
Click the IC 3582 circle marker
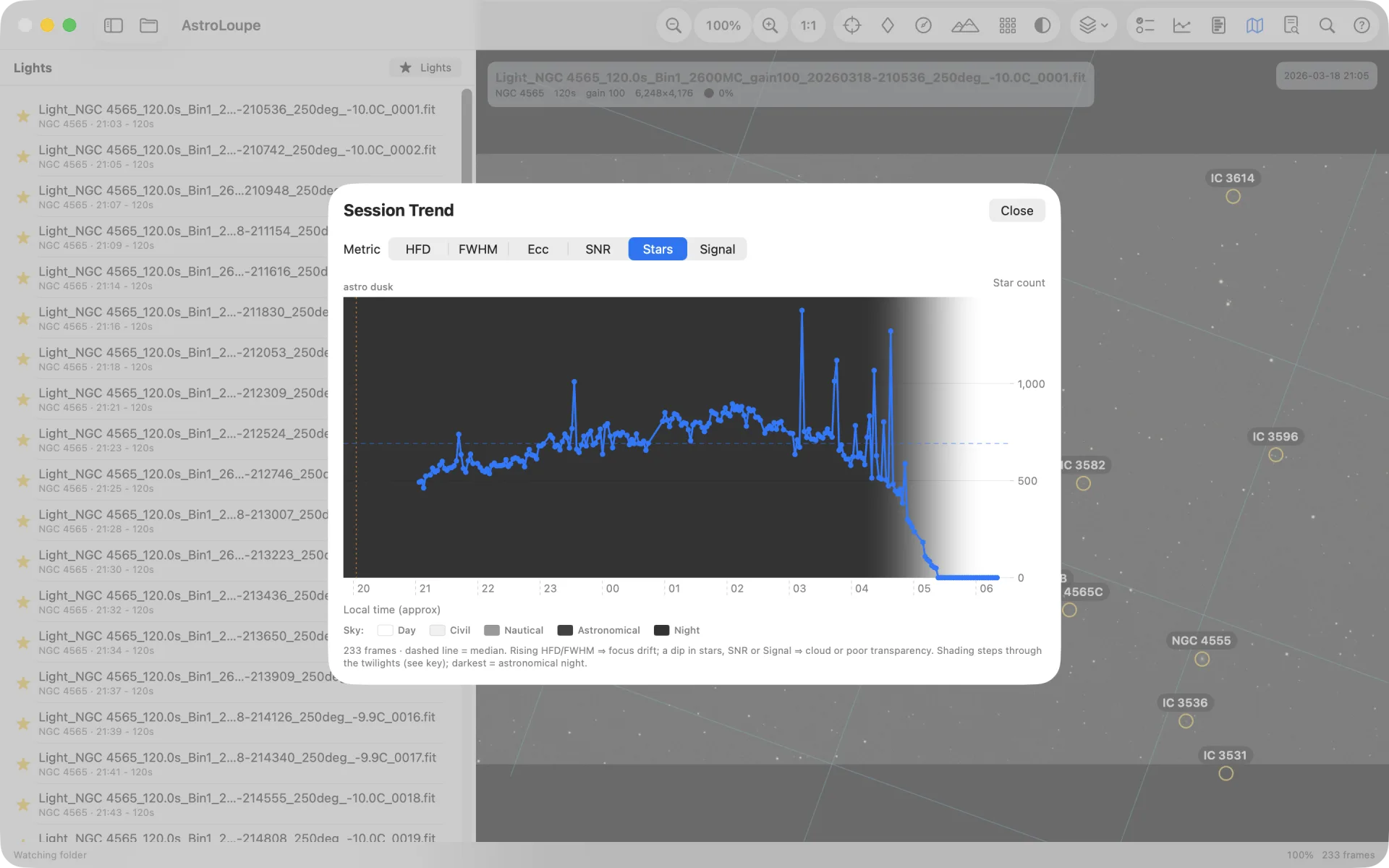click(x=1083, y=483)
